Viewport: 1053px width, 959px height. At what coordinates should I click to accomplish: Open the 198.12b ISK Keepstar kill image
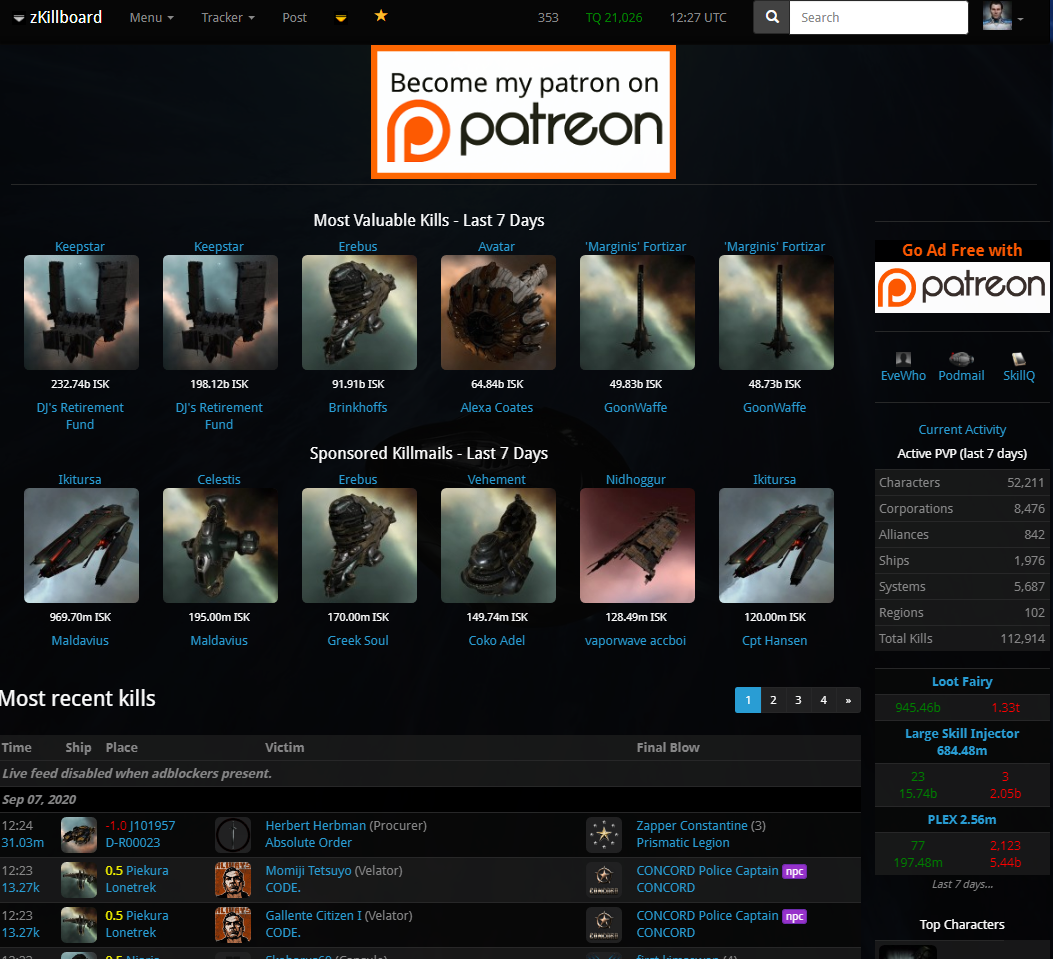pos(220,312)
